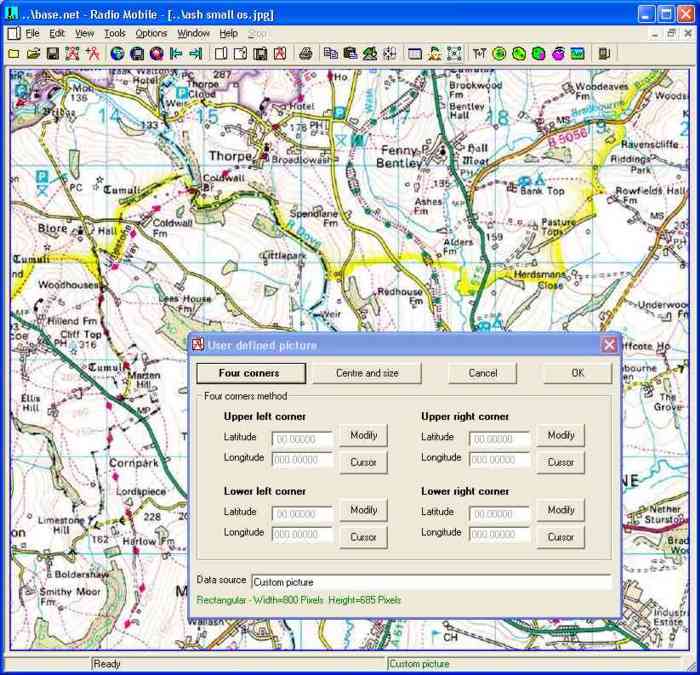Click the blue-green screen toolbar icon
700x675 pixels.
[578, 54]
